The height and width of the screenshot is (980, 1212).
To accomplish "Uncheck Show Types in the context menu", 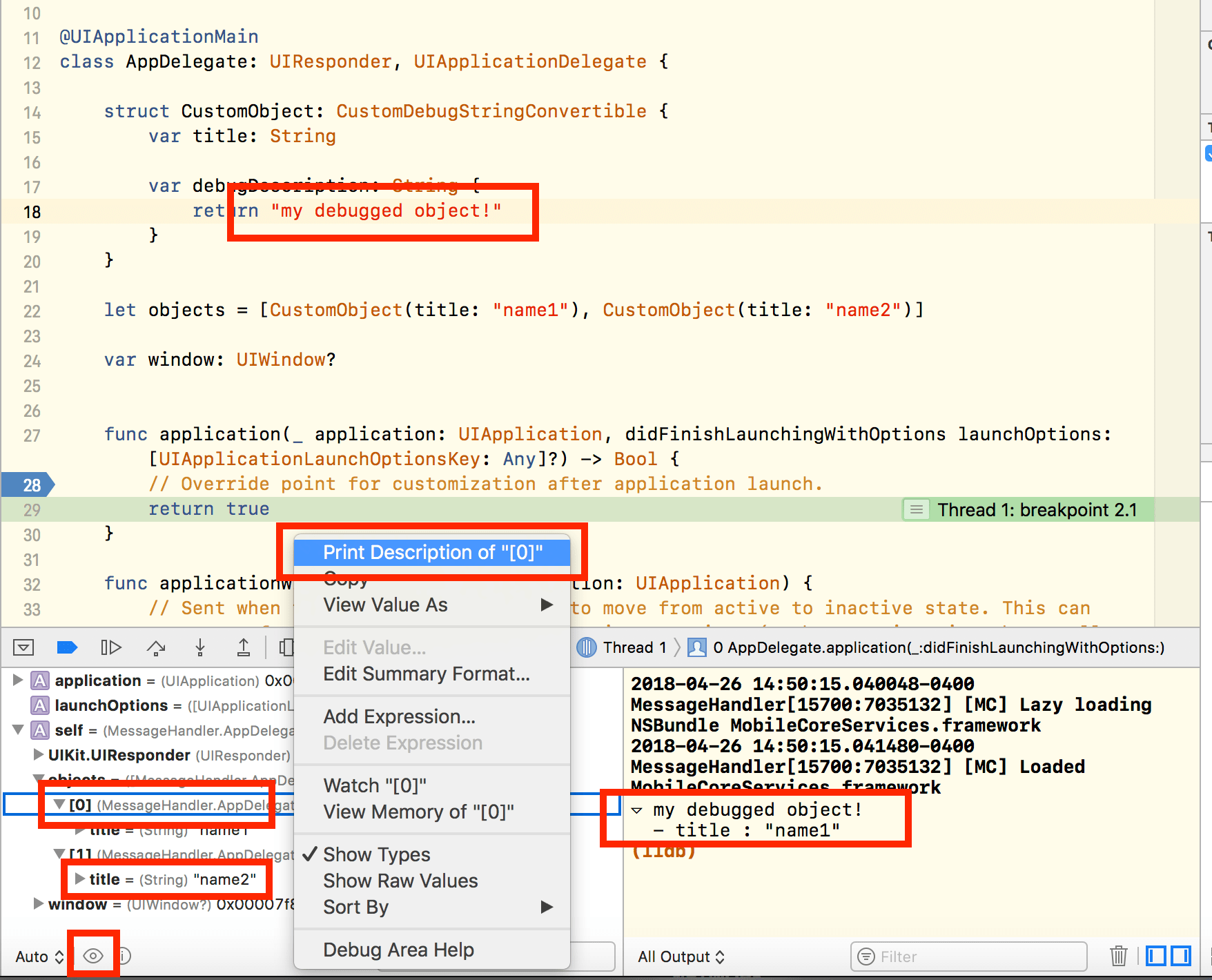I will pos(377,854).
